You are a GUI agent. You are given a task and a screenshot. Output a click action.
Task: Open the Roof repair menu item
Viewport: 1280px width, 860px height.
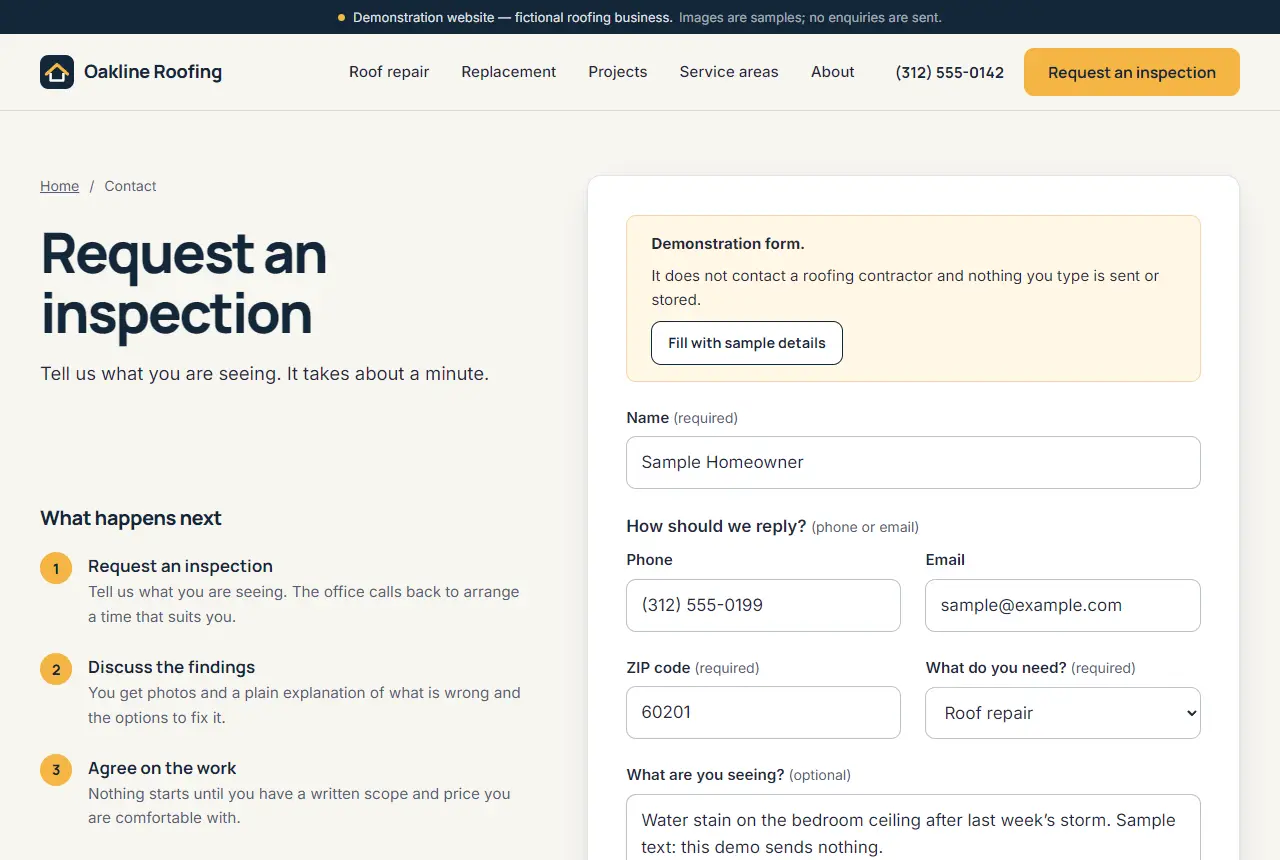[389, 72]
